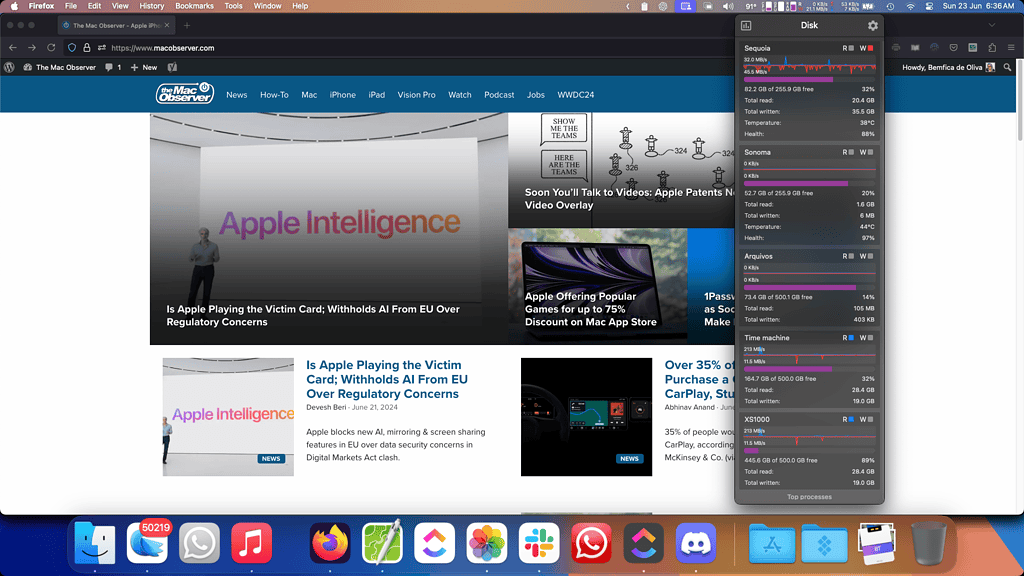Click the Firefox reload page button
The width and height of the screenshot is (1024, 576).
tap(53, 47)
